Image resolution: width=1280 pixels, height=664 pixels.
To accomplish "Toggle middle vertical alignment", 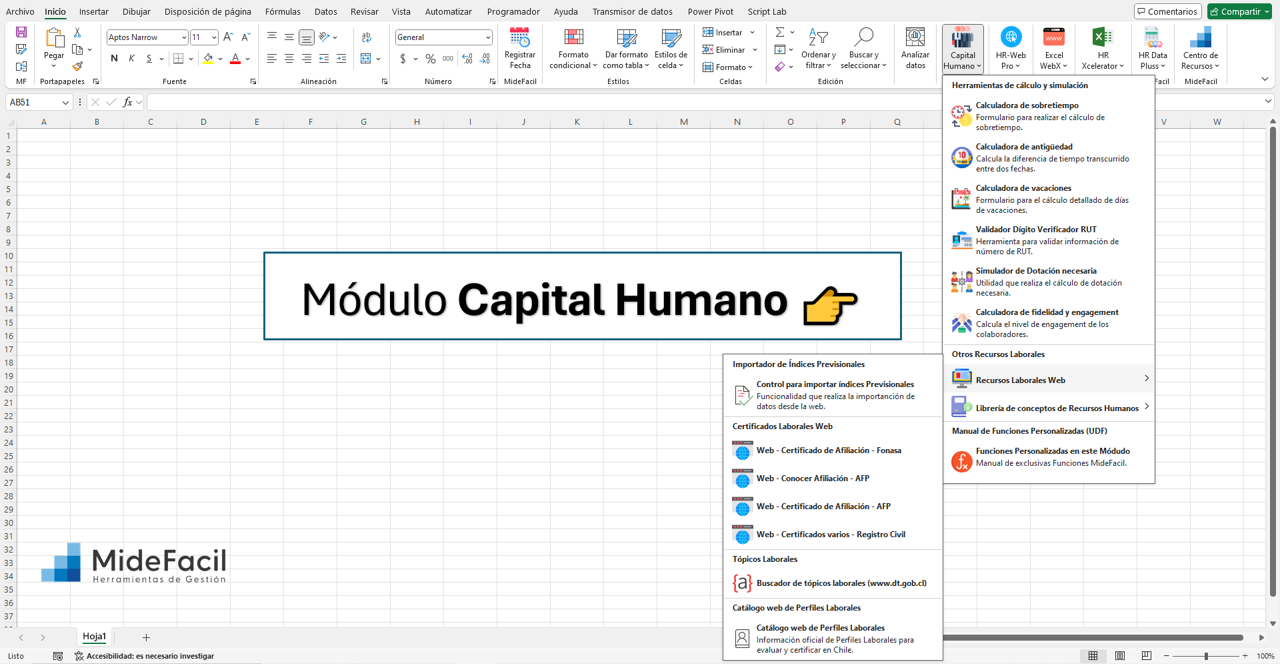I will (x=289, y=37).
